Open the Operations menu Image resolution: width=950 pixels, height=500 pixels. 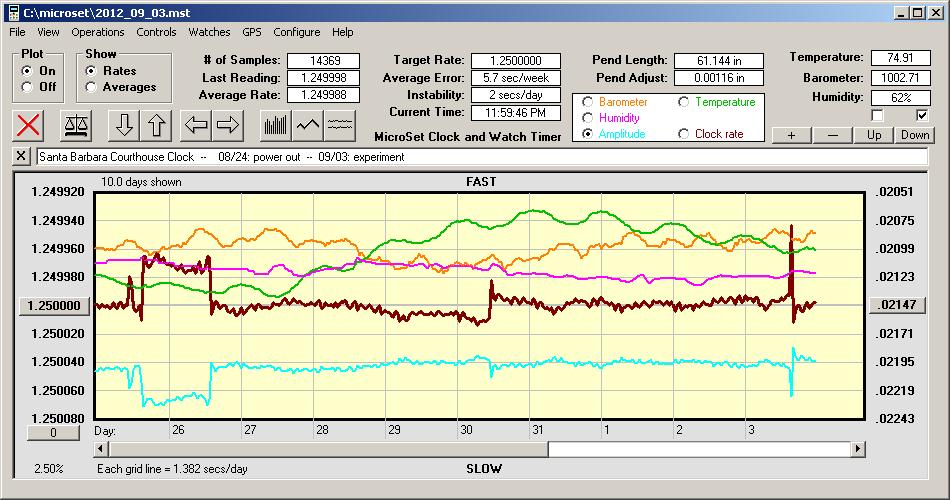98,32
